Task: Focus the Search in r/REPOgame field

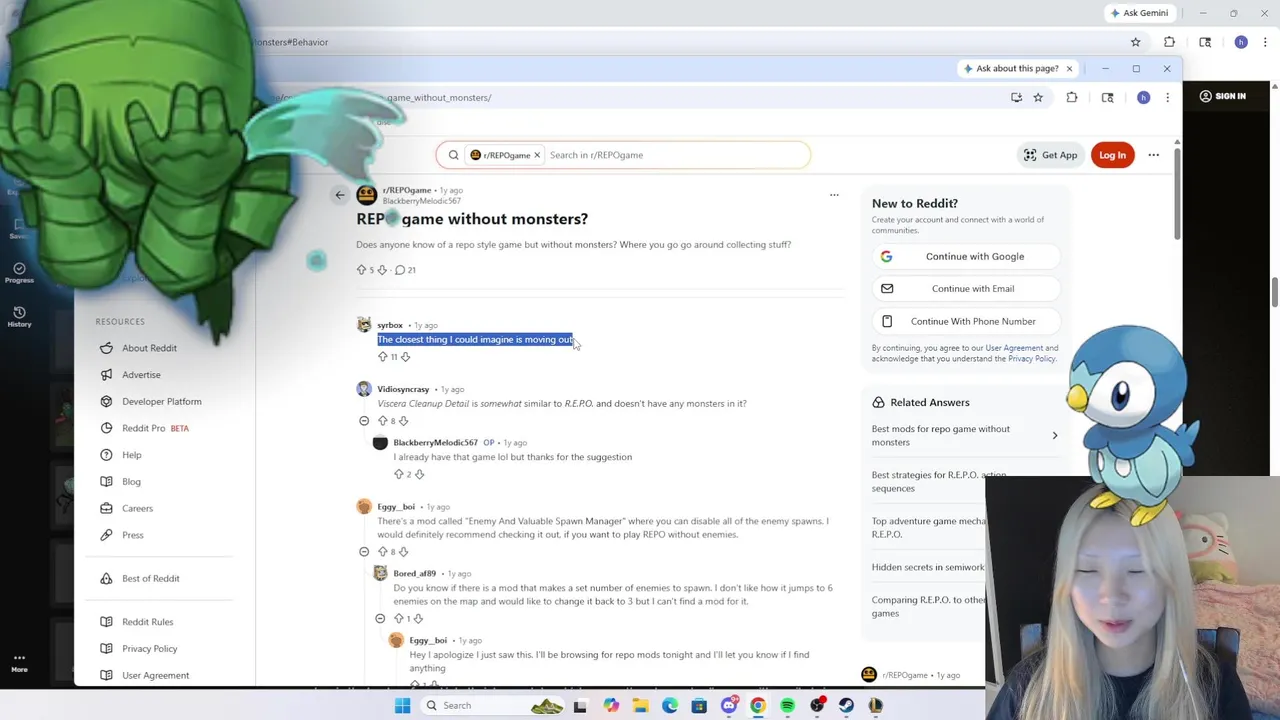Action: pyautogui.click(x=676, y=155)
